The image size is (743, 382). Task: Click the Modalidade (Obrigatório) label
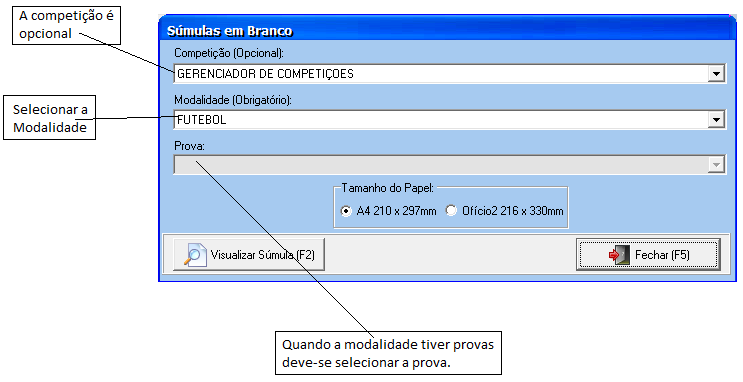pos(233,100)
